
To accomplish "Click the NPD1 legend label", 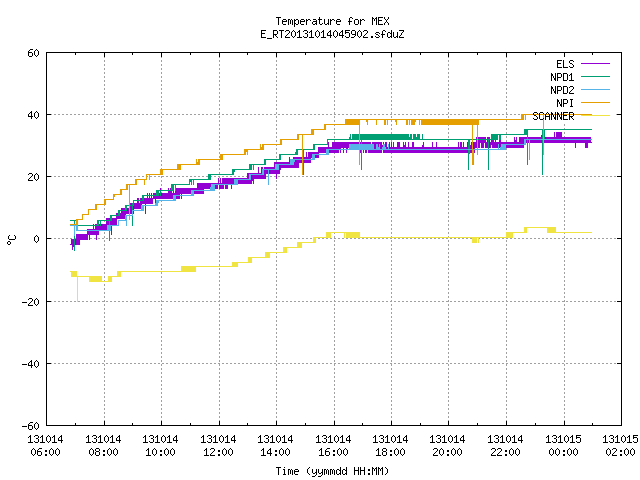I will [x=562, y=77].
